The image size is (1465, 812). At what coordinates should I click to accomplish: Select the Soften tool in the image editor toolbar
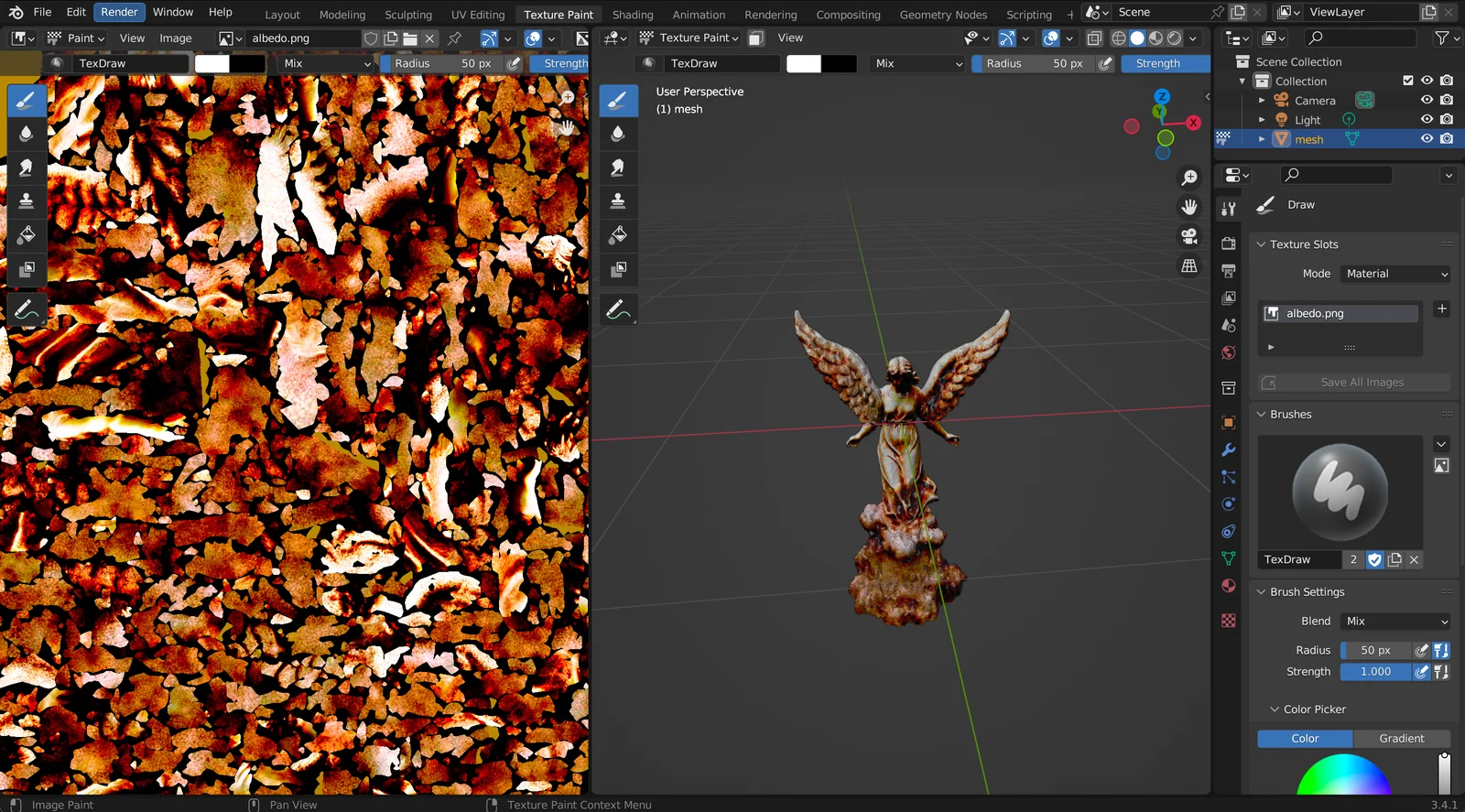(27, 134)
